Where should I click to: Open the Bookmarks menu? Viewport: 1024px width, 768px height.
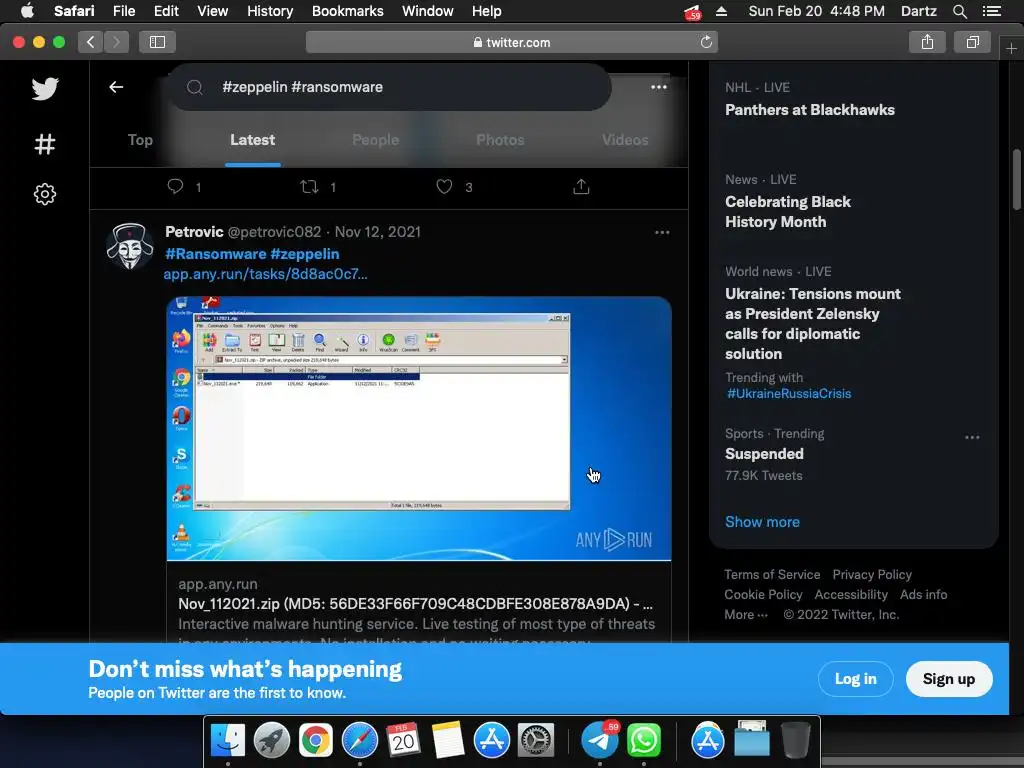point(347,11)
